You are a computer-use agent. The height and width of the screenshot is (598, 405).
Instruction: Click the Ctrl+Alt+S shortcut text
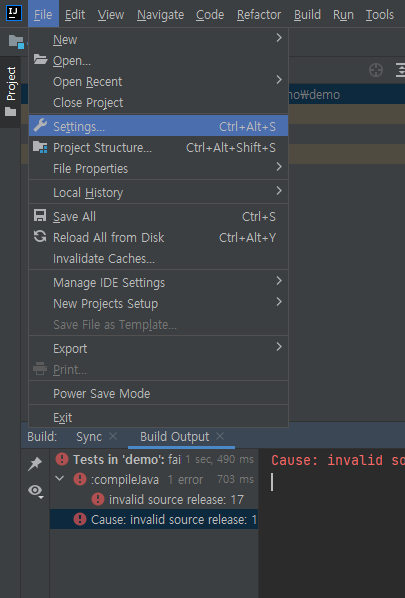pos(247,126)
